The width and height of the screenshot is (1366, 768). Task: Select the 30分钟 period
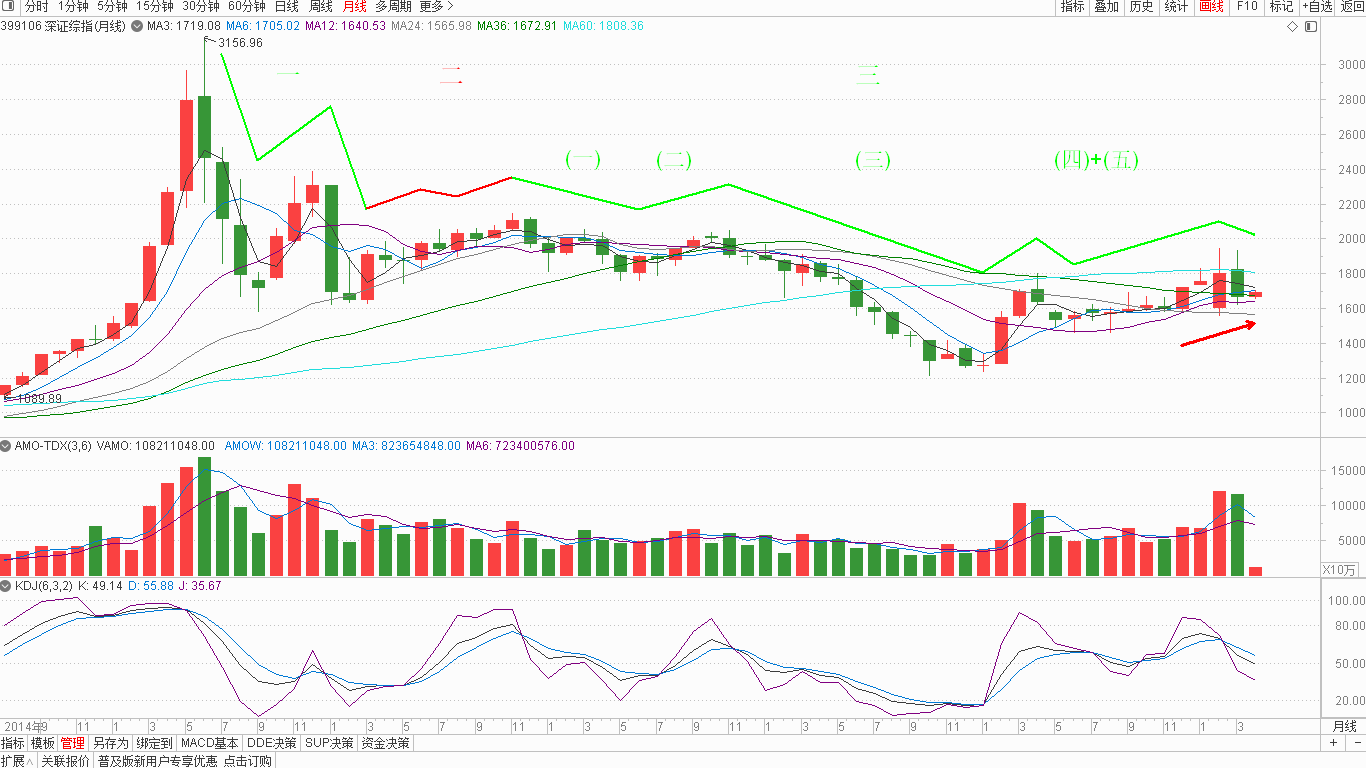point(202,6)
